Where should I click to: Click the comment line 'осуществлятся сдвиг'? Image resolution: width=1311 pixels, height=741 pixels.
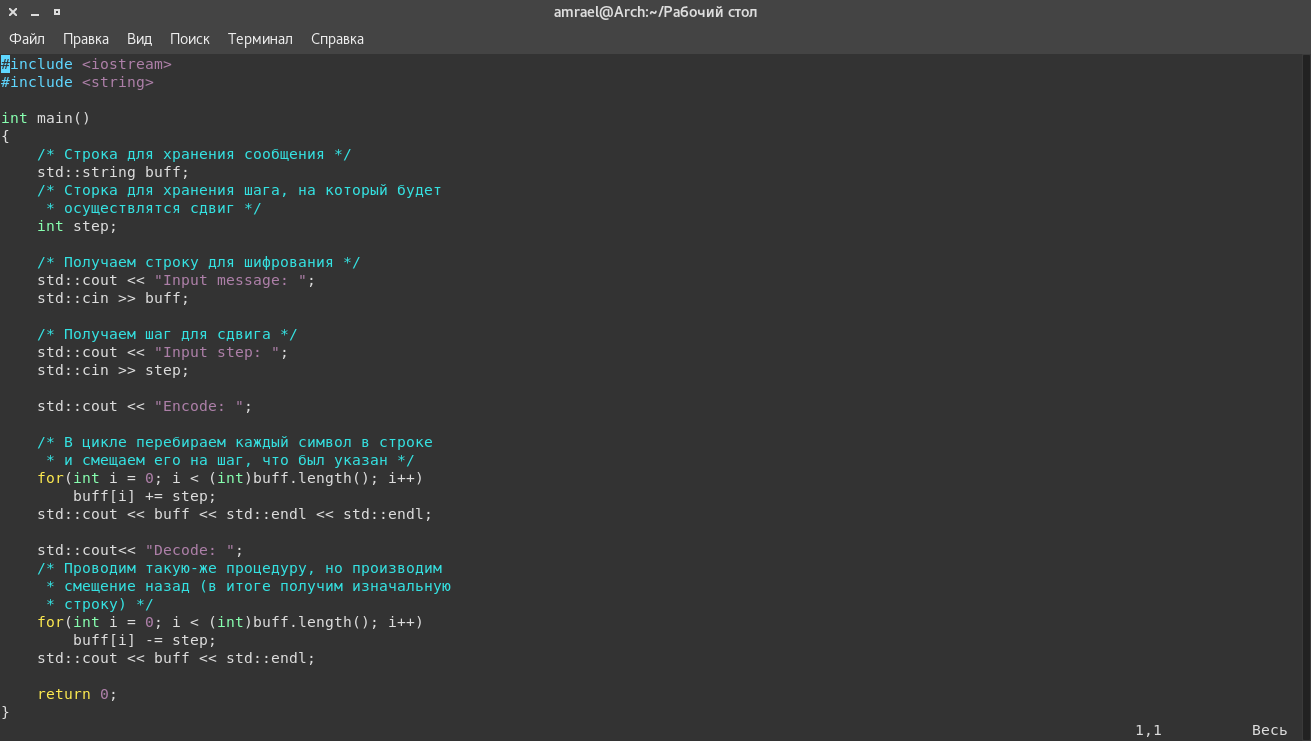[x=154, y=208]
